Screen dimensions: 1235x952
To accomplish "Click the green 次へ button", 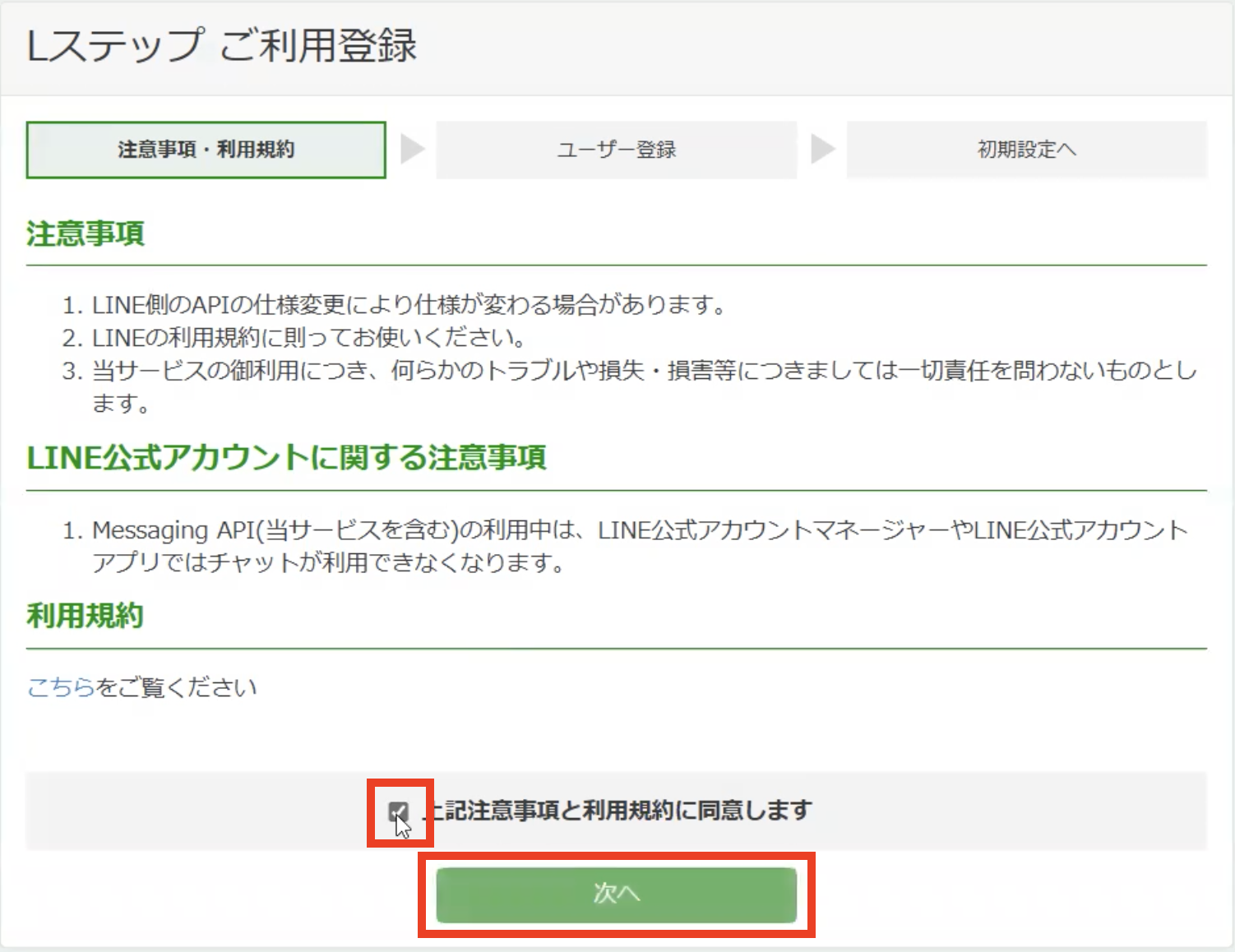I will (616, 894).
